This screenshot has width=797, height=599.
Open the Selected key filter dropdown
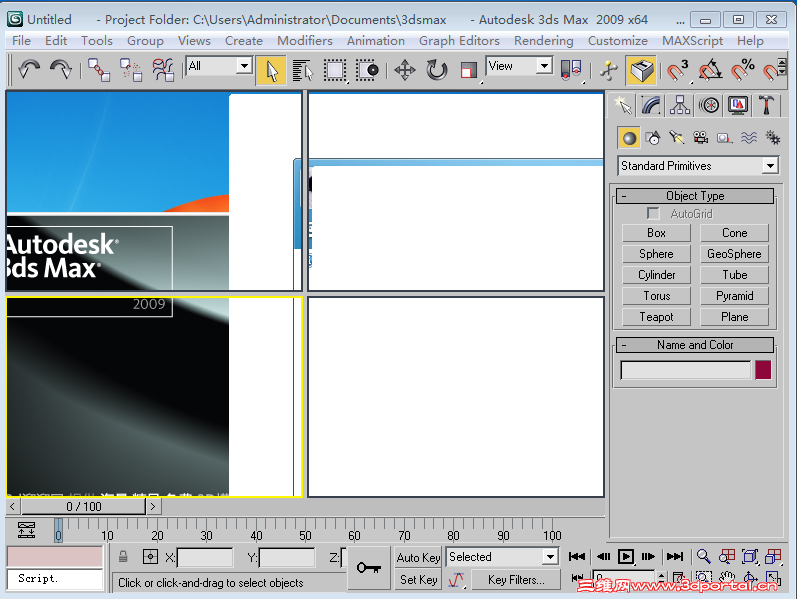[x=502, y=557]
